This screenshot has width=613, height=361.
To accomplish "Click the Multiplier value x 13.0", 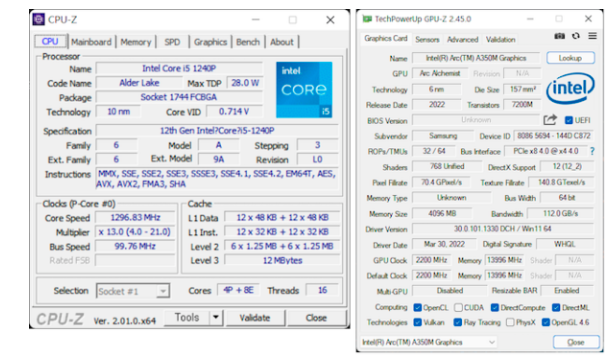I will (134, 232).
